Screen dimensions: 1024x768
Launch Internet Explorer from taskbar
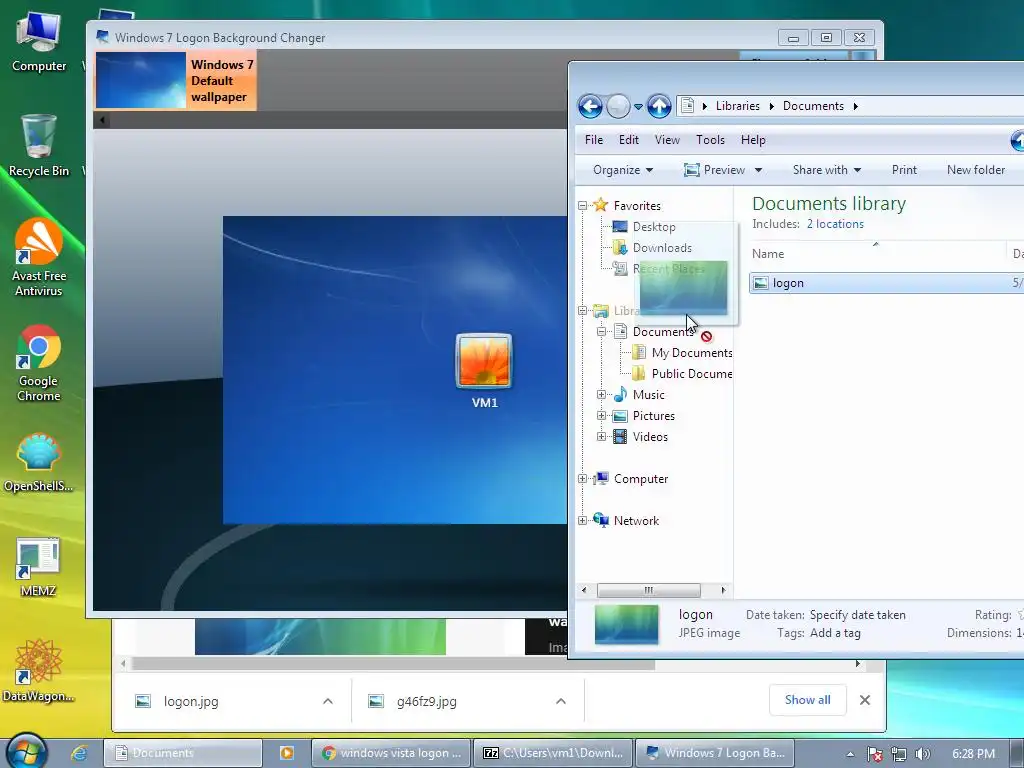coord(79,753)
